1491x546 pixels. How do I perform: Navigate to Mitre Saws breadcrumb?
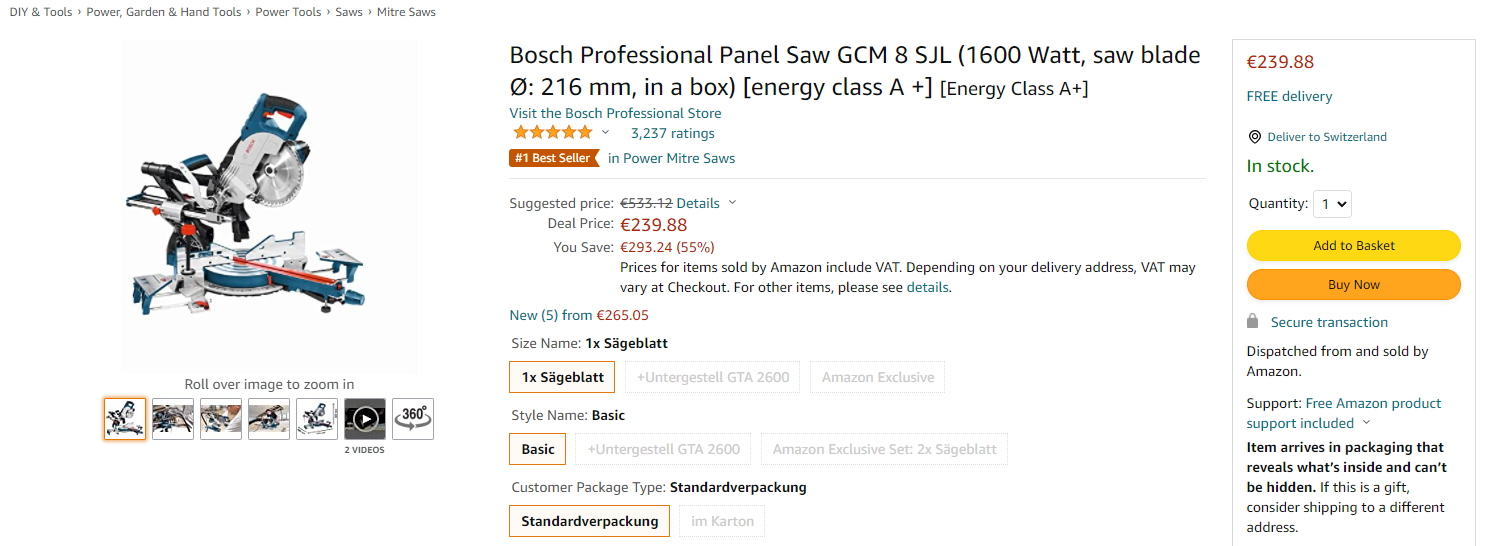pos(406,12)
